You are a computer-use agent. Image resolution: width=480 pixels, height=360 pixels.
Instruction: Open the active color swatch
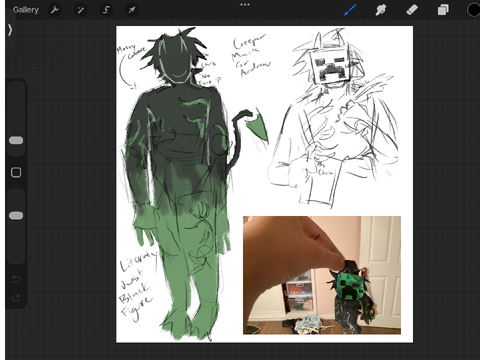coord(473,10)
